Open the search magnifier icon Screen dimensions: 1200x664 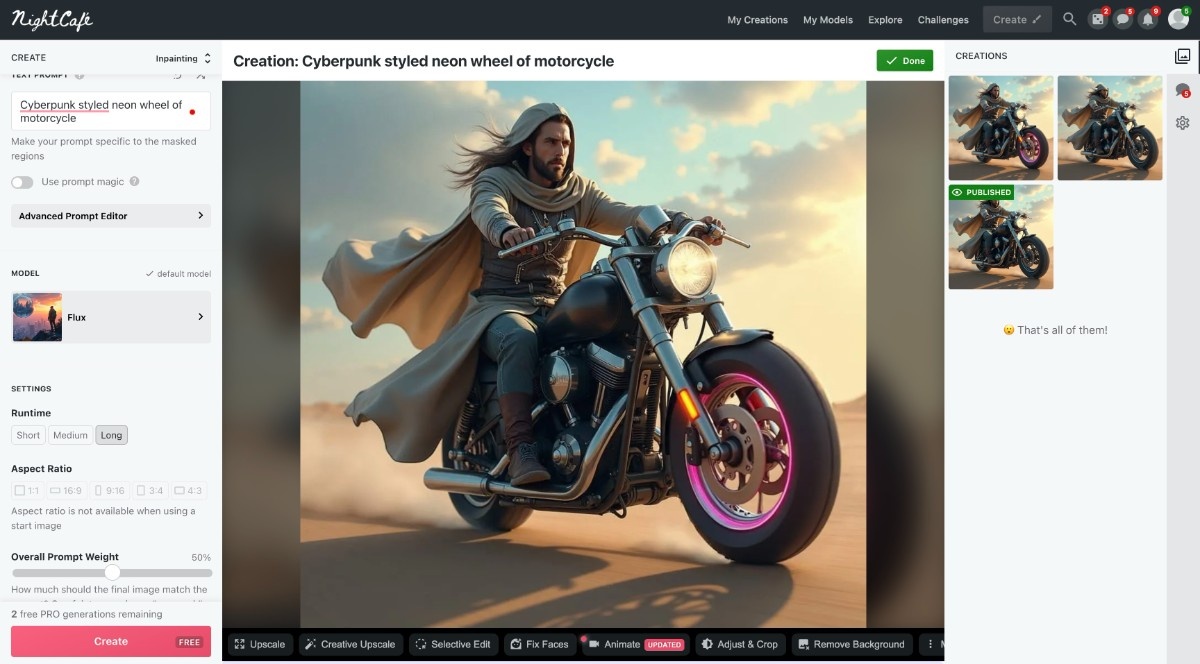[x=1070, y=19]
